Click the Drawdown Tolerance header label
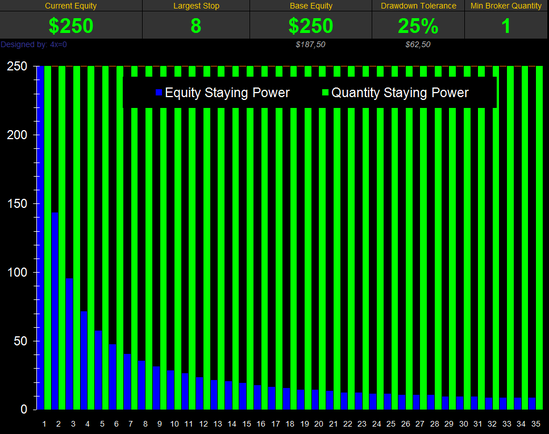This screenshot has height=434, width=549. pyautogui.click(x=418, y=6)
